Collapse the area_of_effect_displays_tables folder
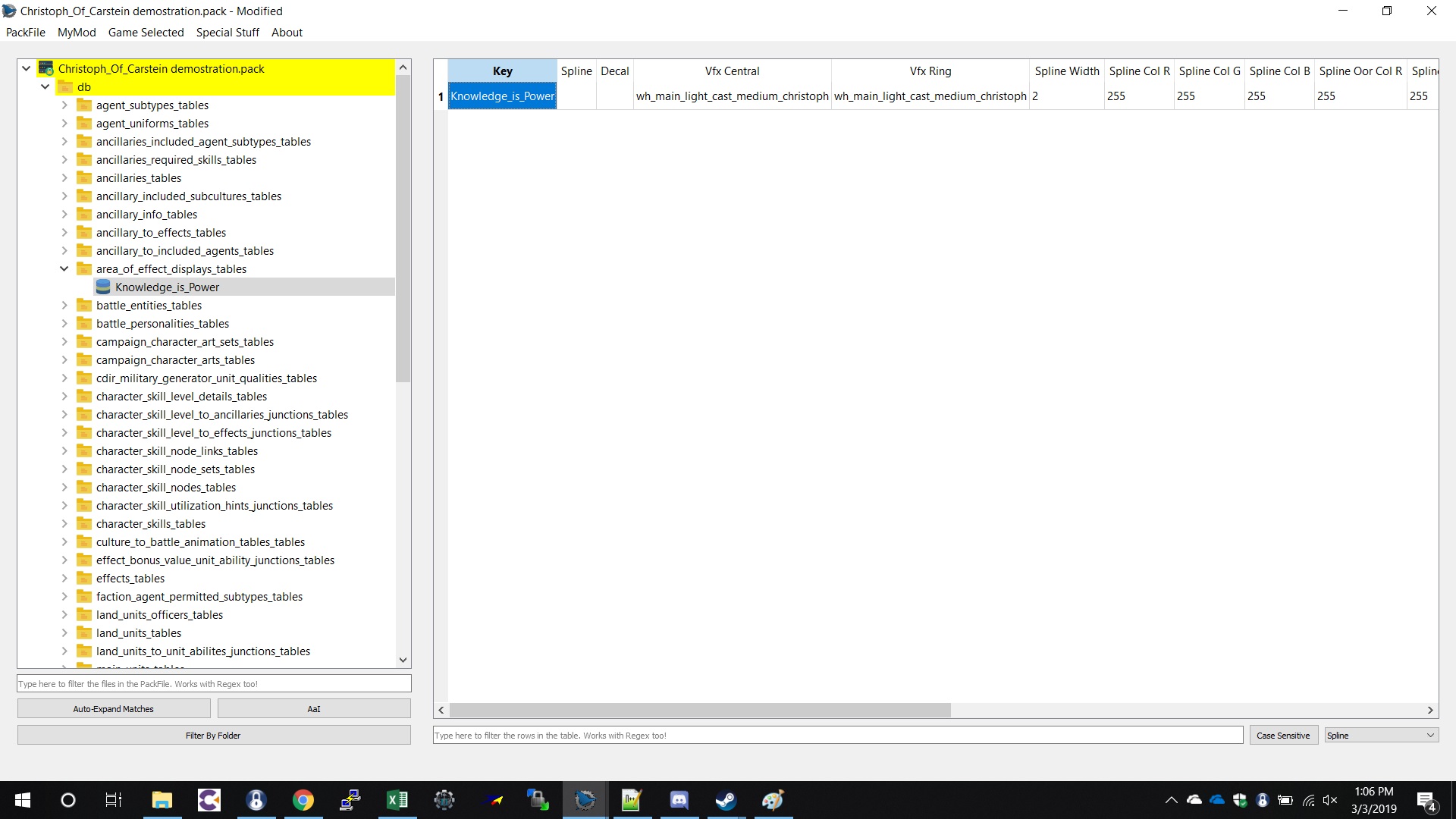Viewport: 1456px width, 819px height. pos(64,268)
